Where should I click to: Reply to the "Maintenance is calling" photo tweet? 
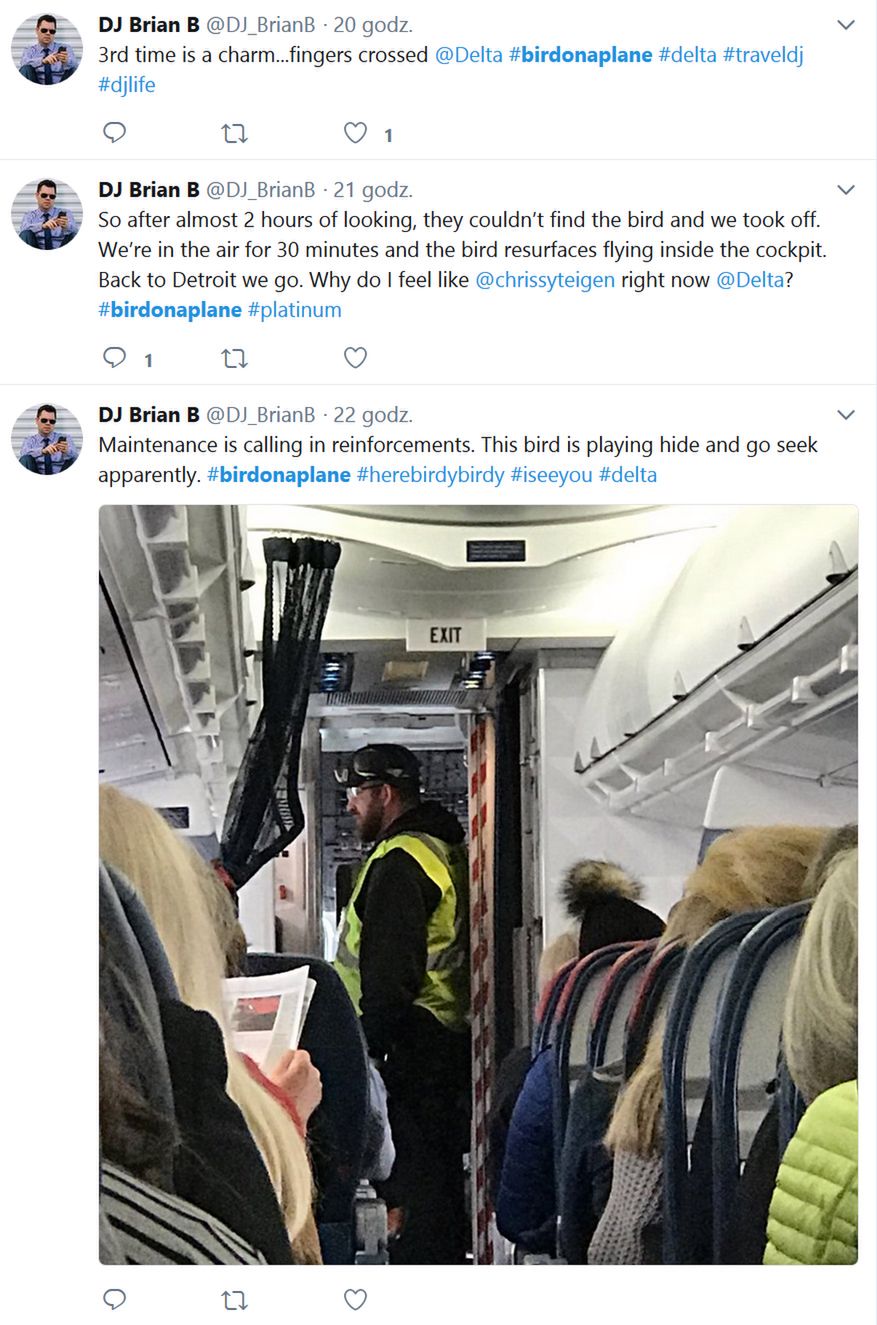click(115, 1299)
